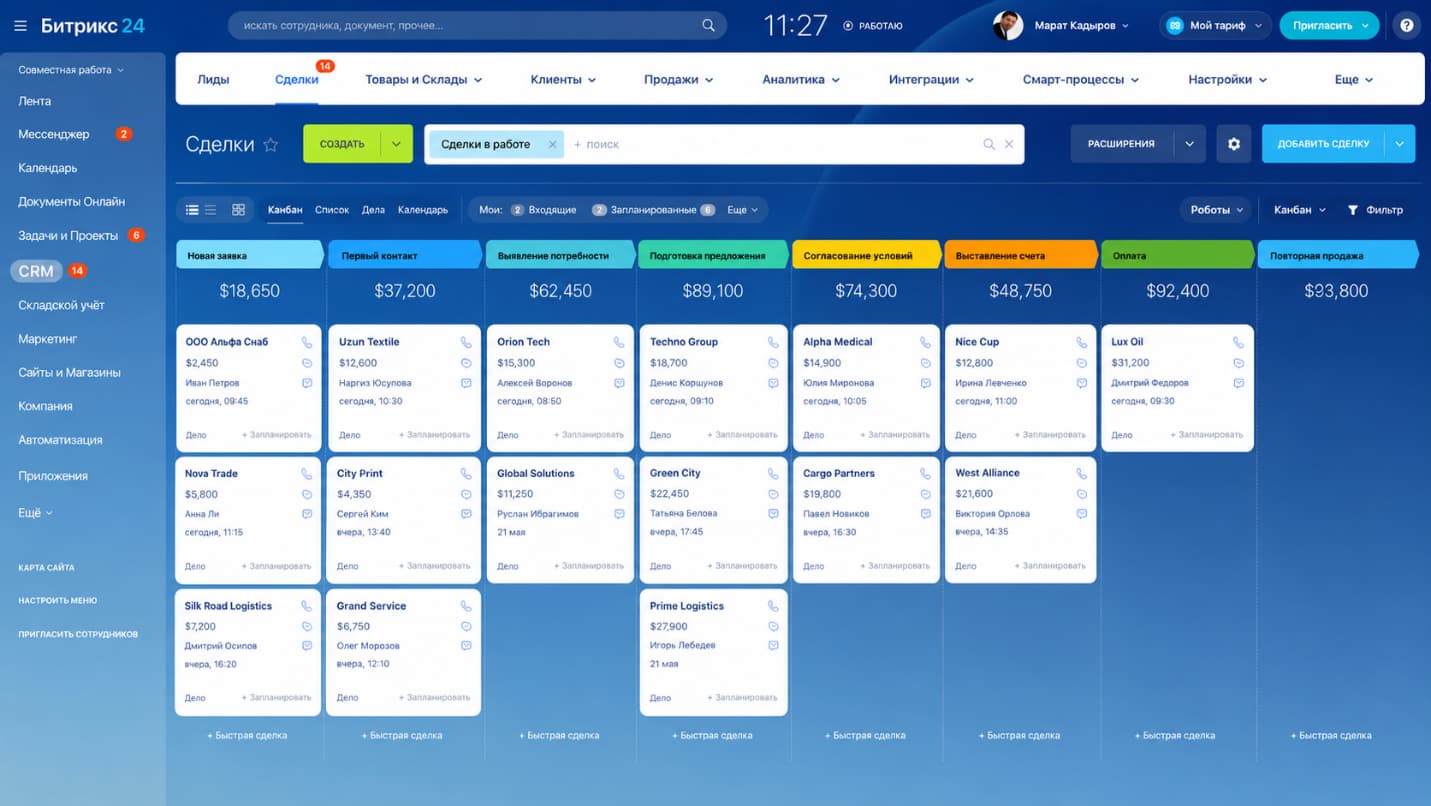Call Orion Tech via phone icon
The image size is (1431, 806).
619,342
